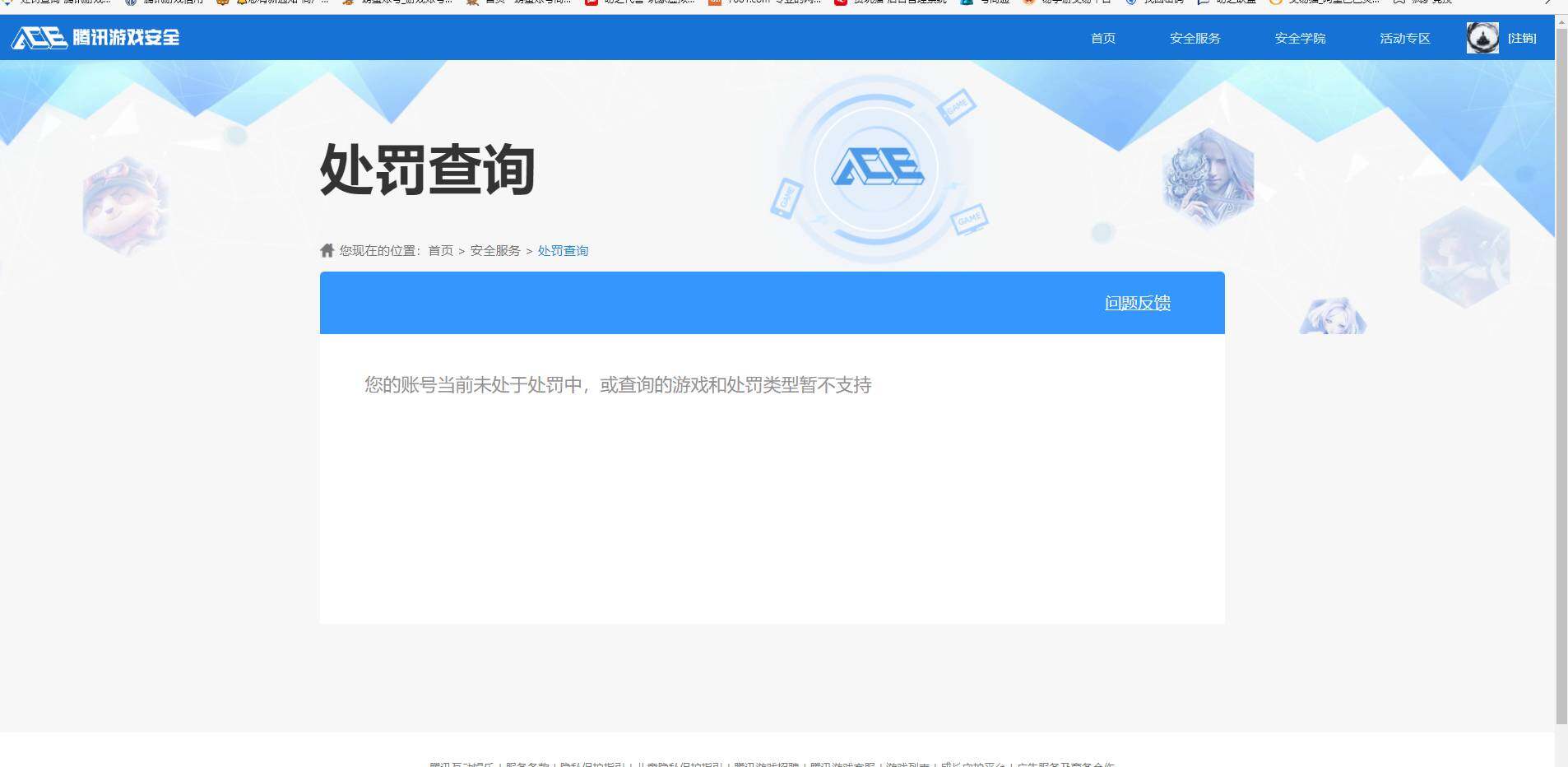
Task: Open the 腾讯游戏信用 bookmark via its globe icon
Action: pos(130,3)
